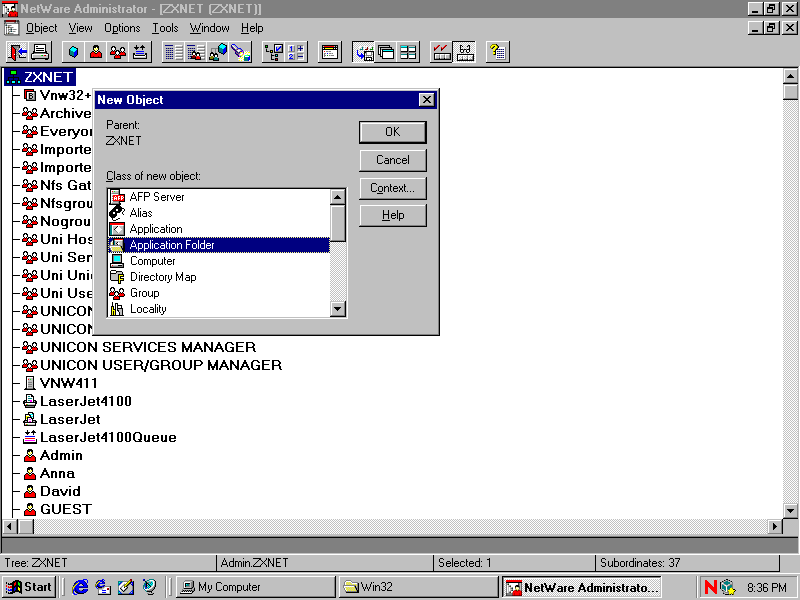
Task: Click tree view scroll down arrow
Action: [790, 510]
